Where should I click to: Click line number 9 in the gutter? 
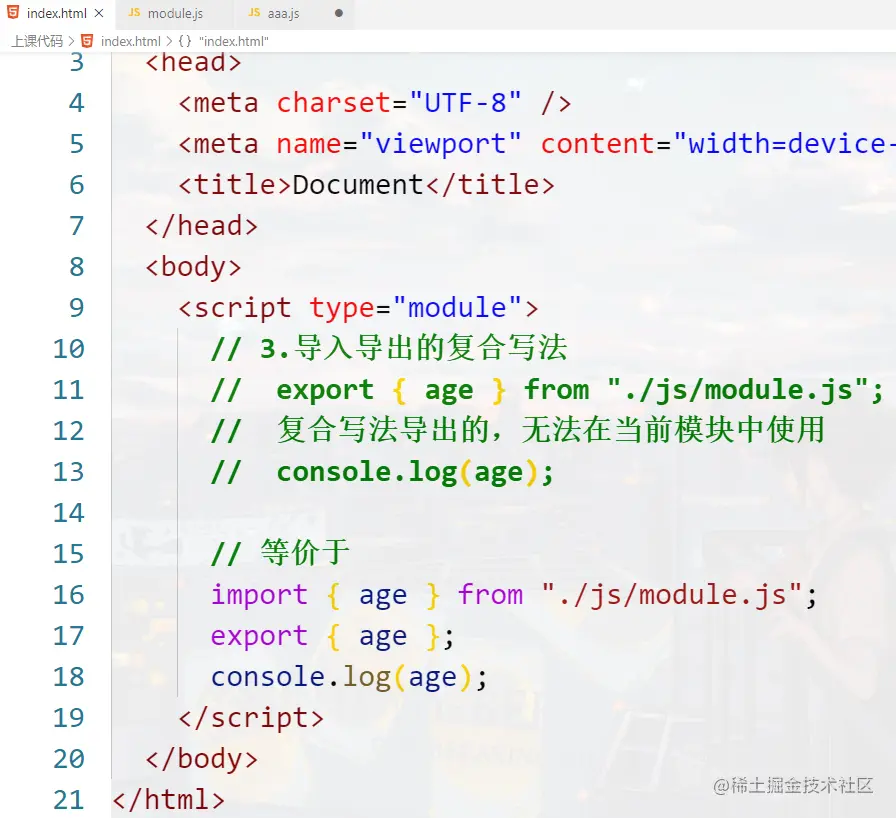(x=77, y=308)
